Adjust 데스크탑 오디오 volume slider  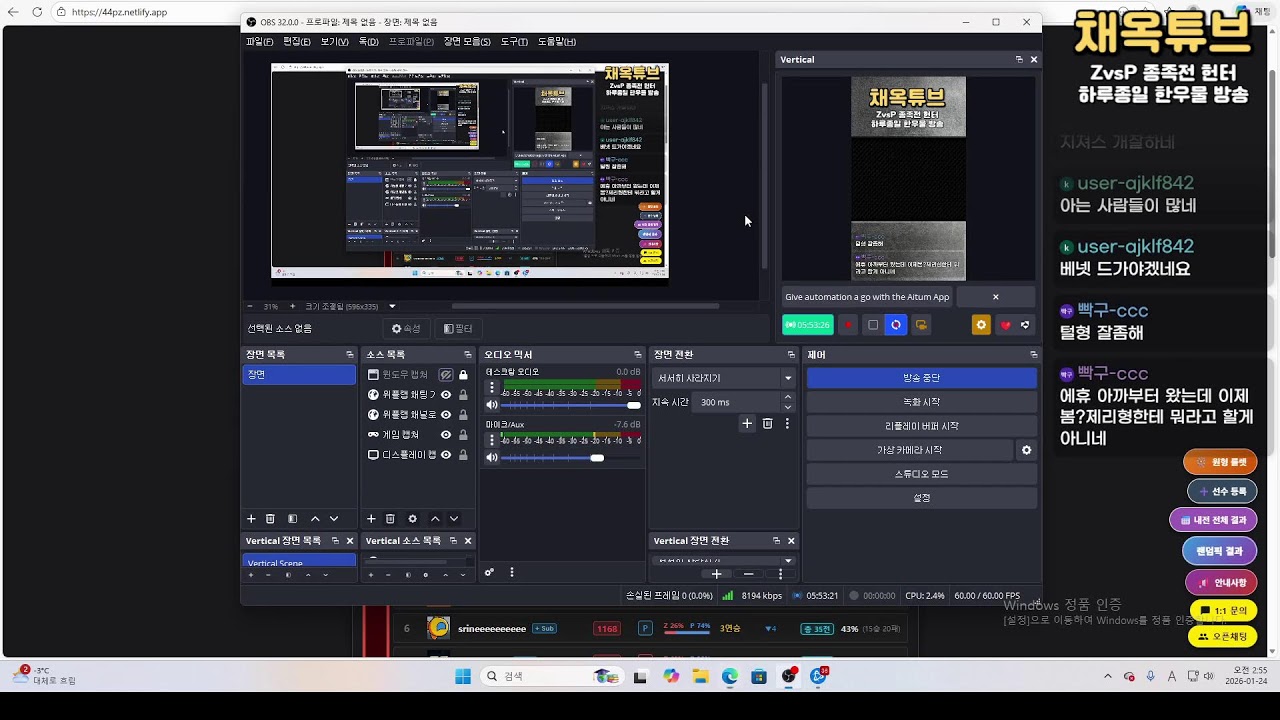pyautogui.click(x=570, y=405)
